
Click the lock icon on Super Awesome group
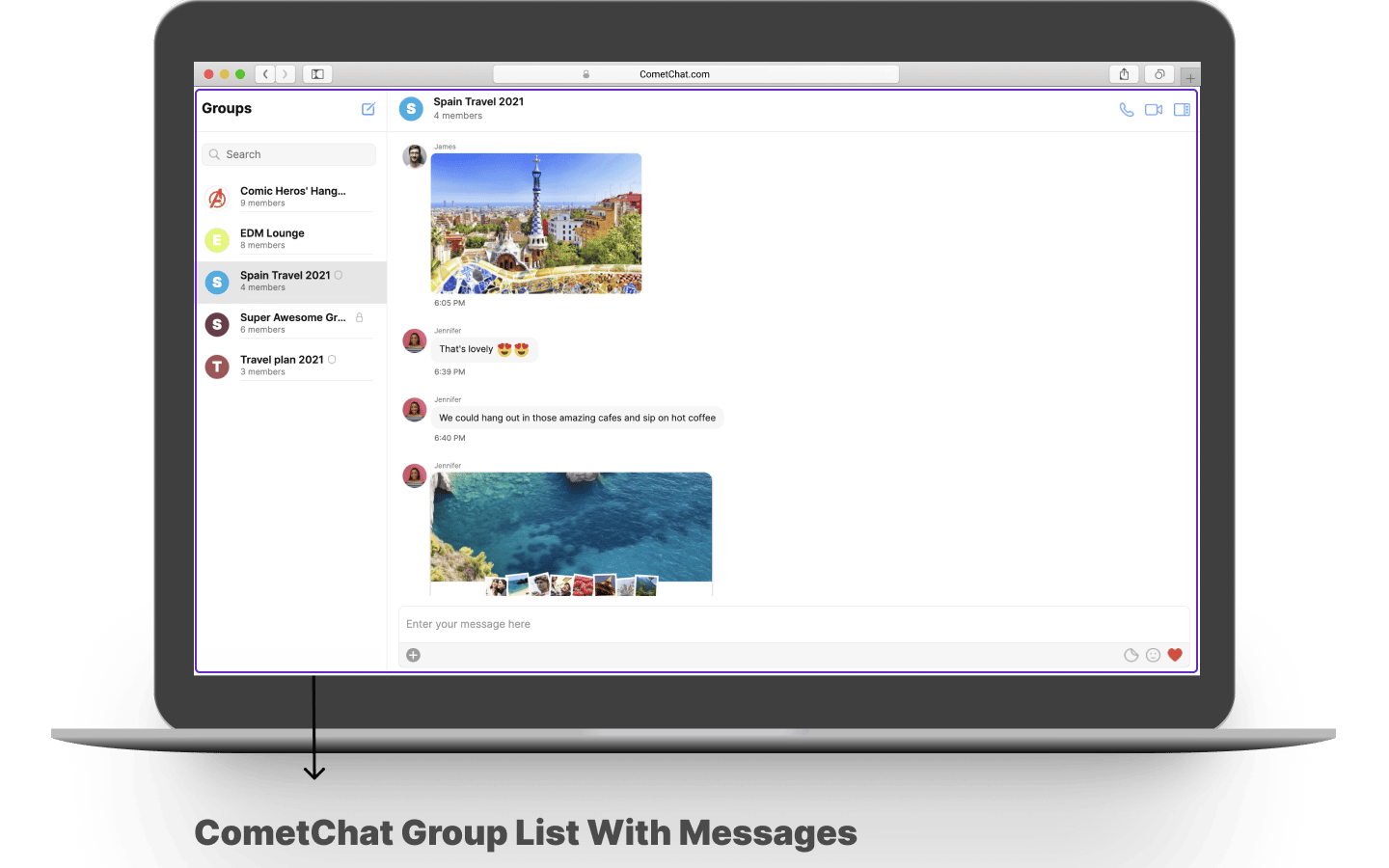[360, 317]
